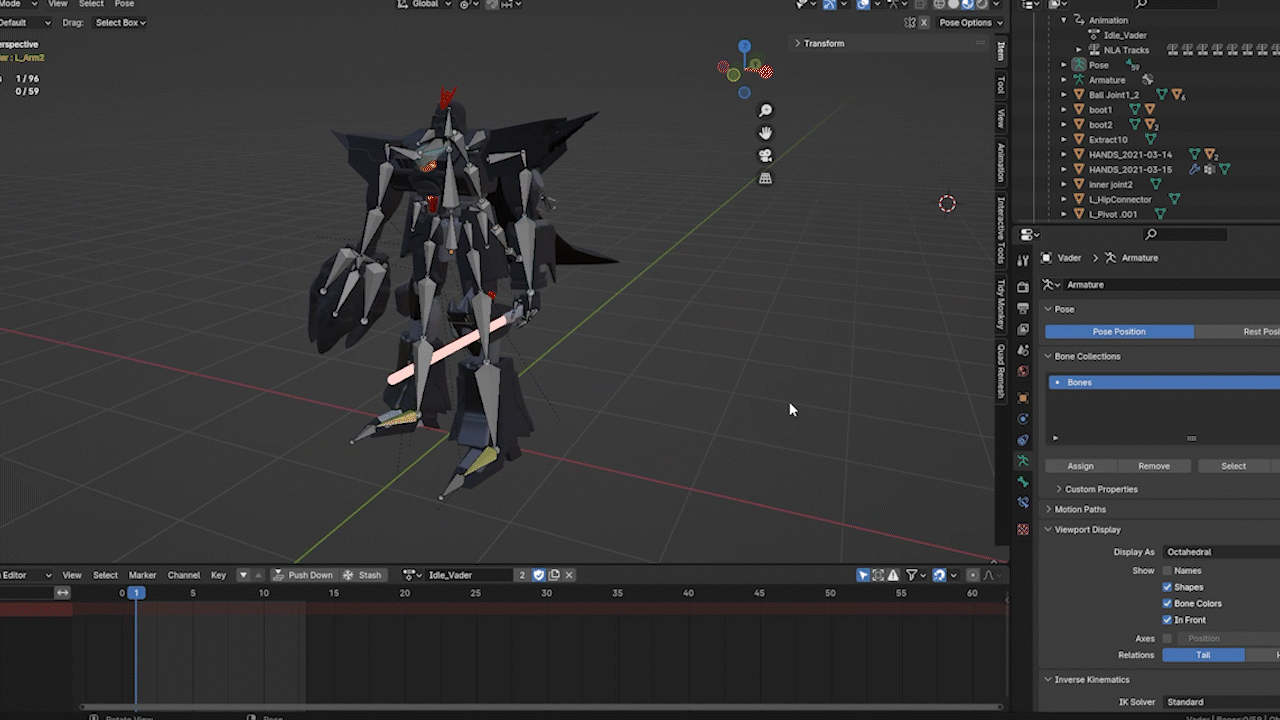Viewport: 1280px width, 720px height.
Task: Enable the Names checkbox
Action: (1167, 571)
